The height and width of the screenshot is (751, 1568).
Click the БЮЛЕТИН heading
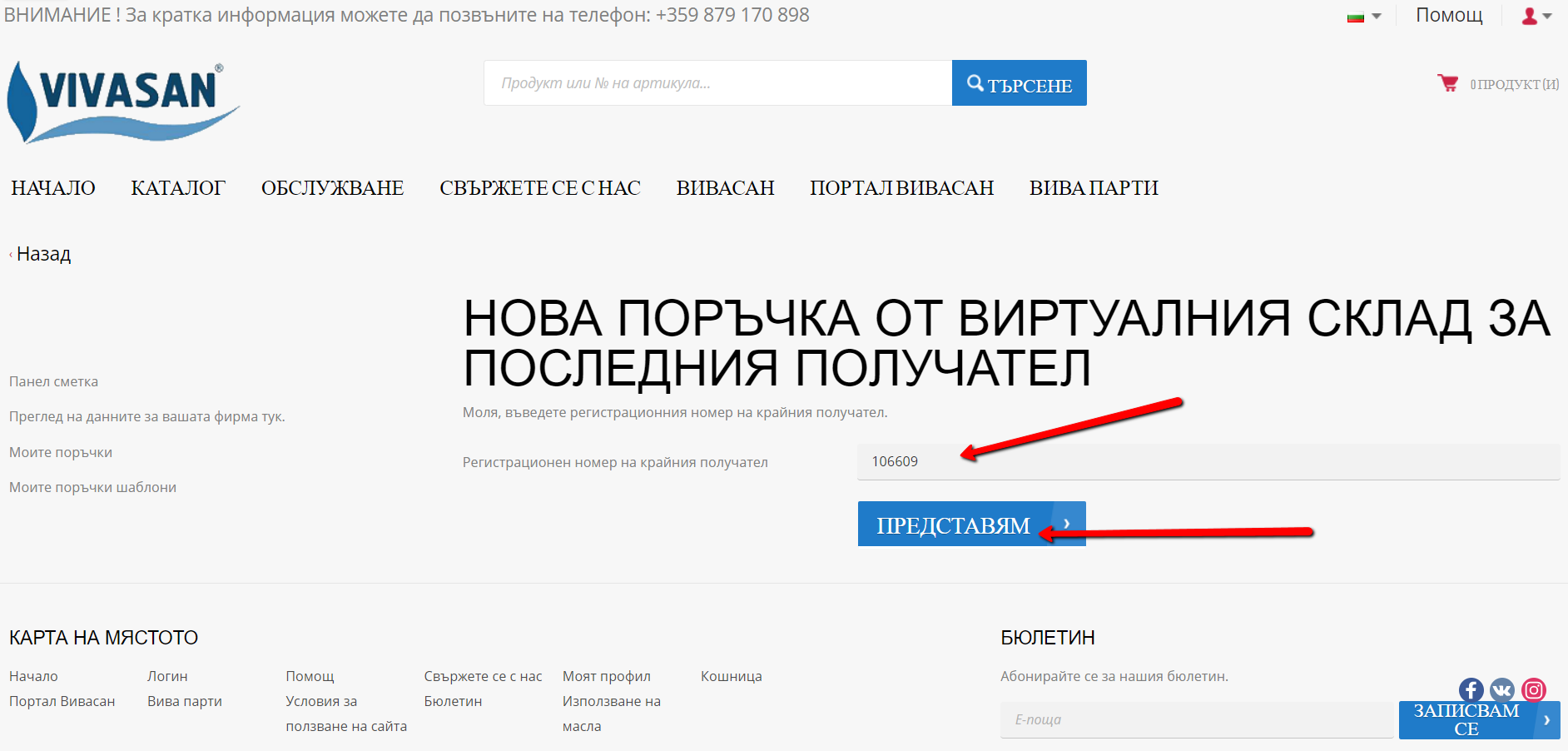(x=1048, y=638)
